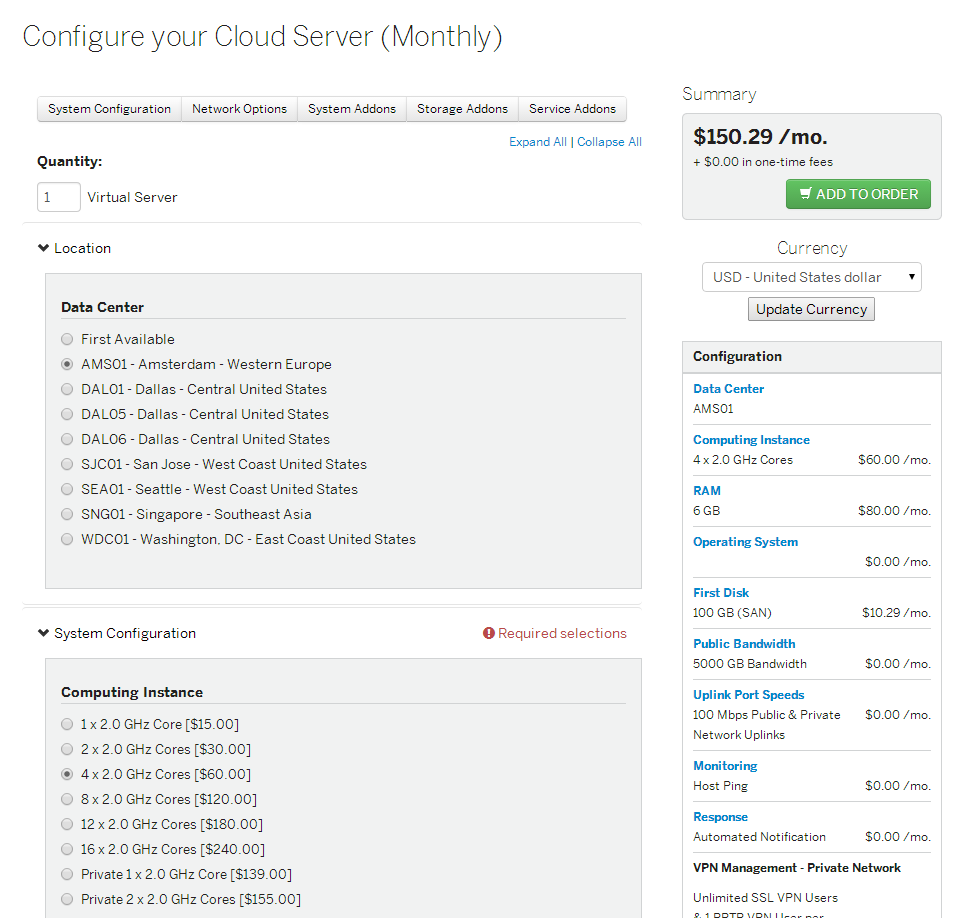Select DAL05 - Dallas data center
Screen dimensions: 979x918
coord(66,414)
